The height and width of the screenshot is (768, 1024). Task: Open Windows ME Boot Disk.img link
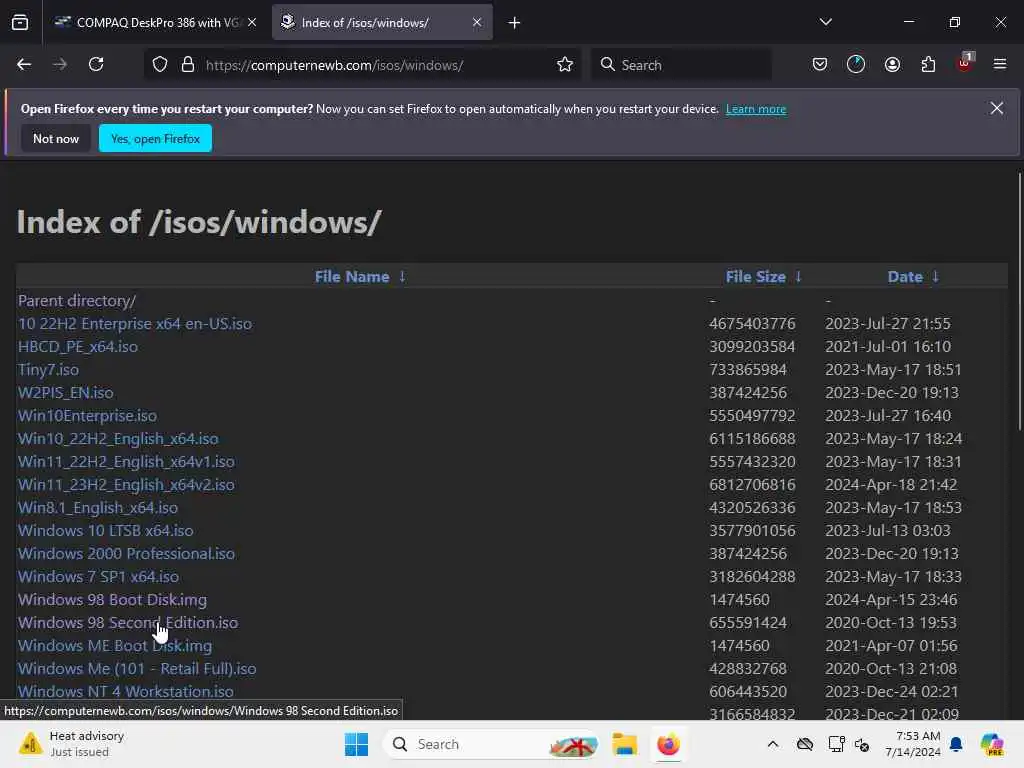(x=115, y=646)
